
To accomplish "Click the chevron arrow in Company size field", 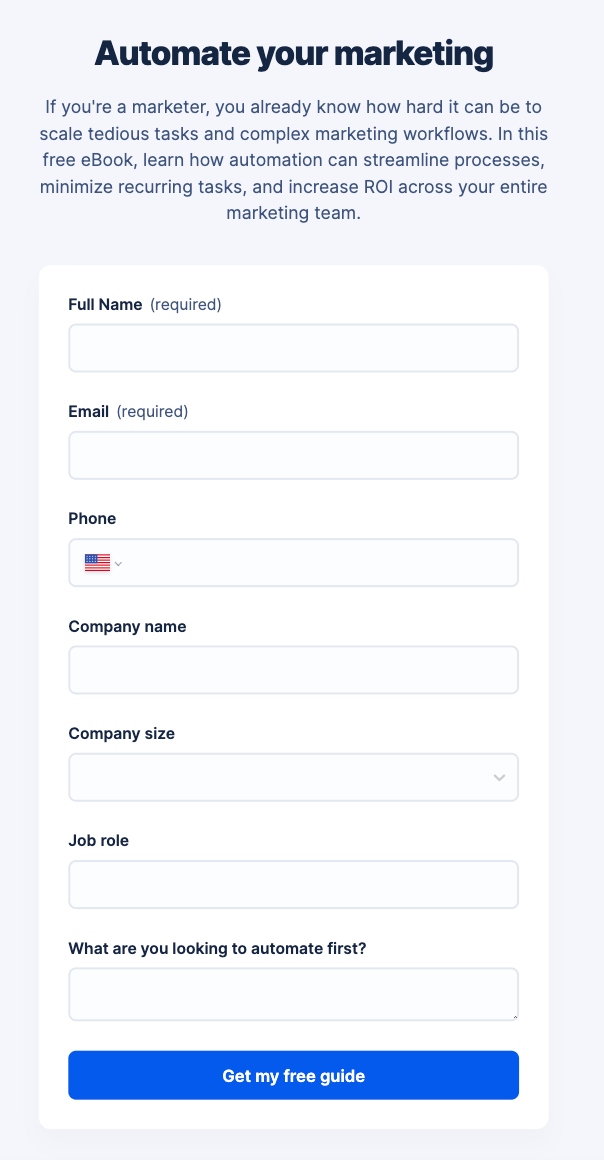I will tap(499, 778).
